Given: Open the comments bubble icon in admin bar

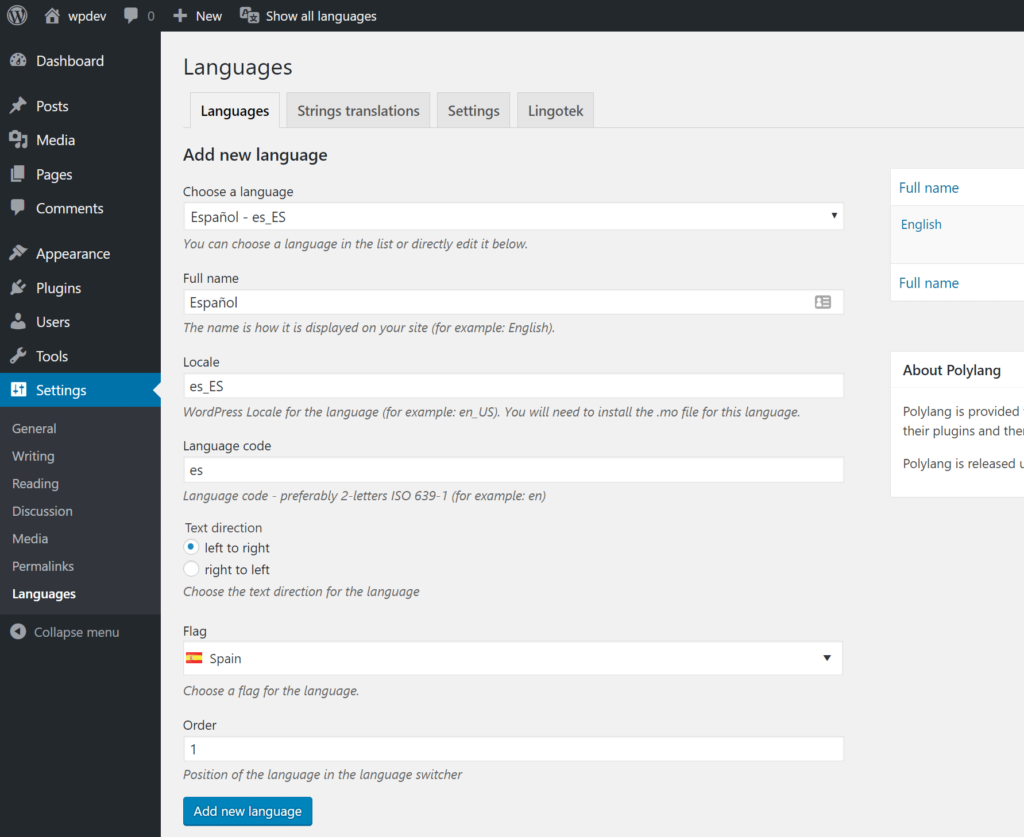Looking at the screenshot, I should coord(131,16).
